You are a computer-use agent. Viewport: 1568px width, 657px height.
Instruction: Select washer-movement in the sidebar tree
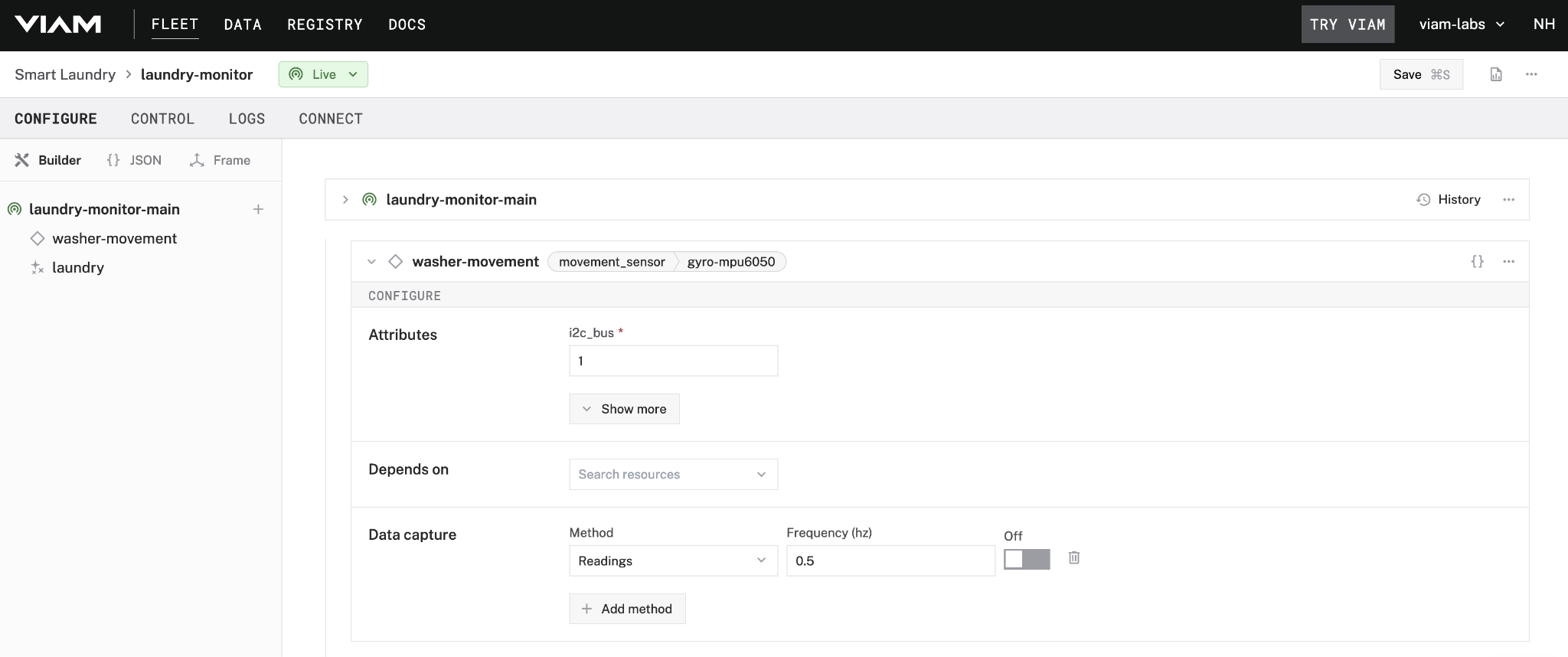coord(115,238)
